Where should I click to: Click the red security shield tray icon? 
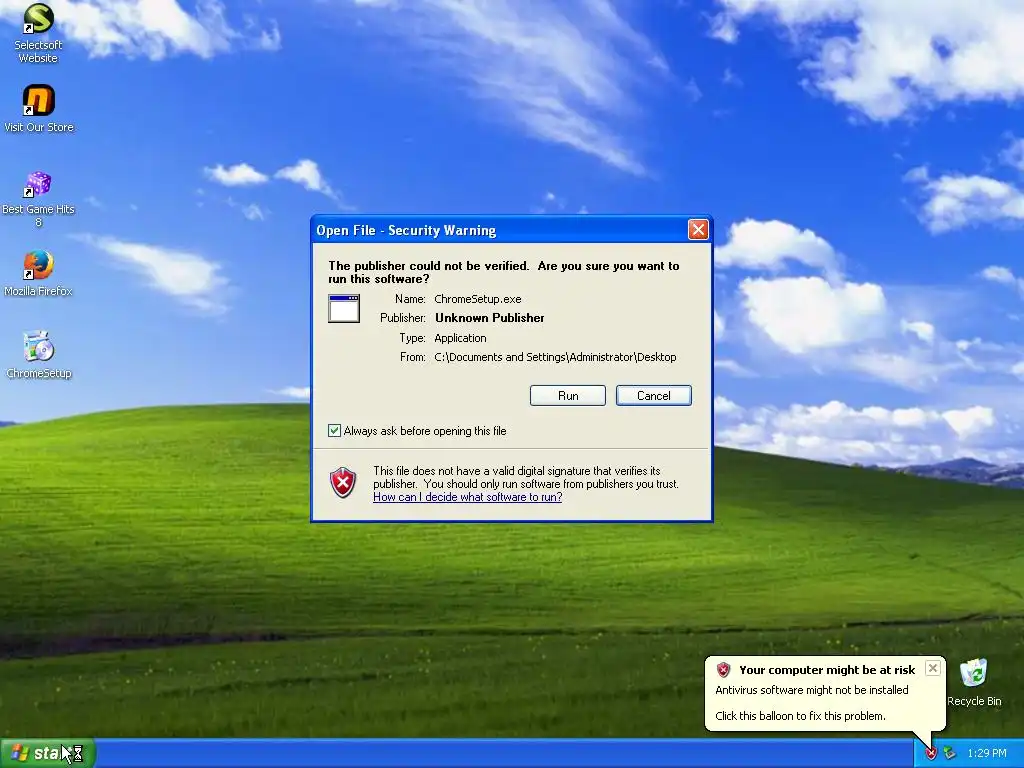(x=931, y=754)
